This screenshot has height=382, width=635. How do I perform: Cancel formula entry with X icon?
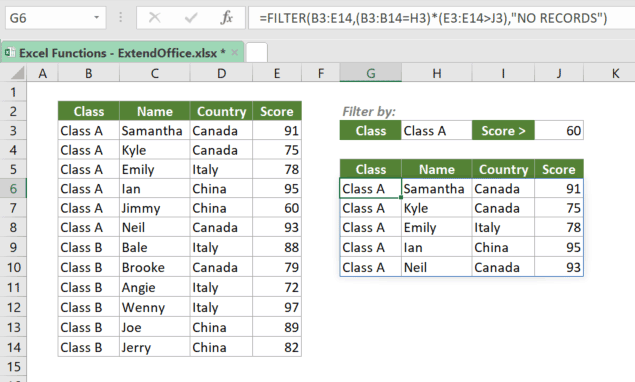click(155, 17)
